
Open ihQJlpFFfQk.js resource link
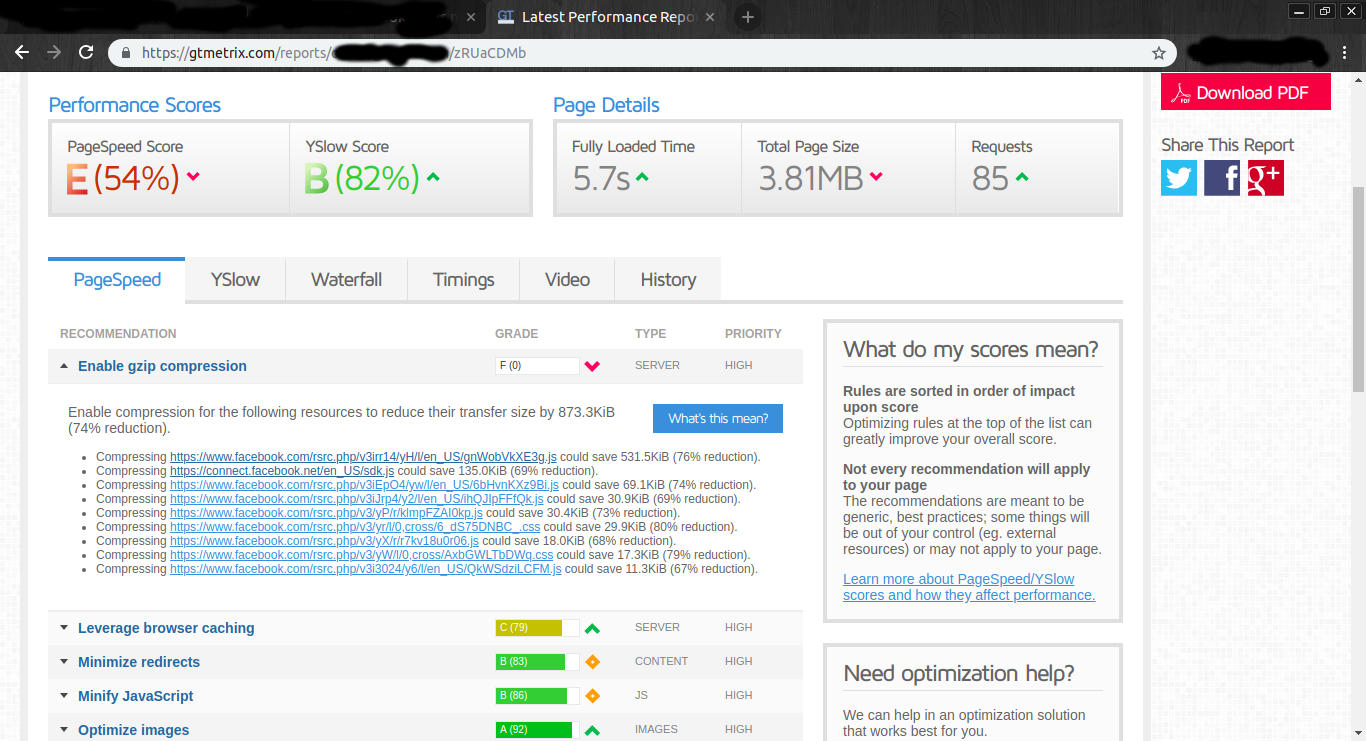pos(357,499)
